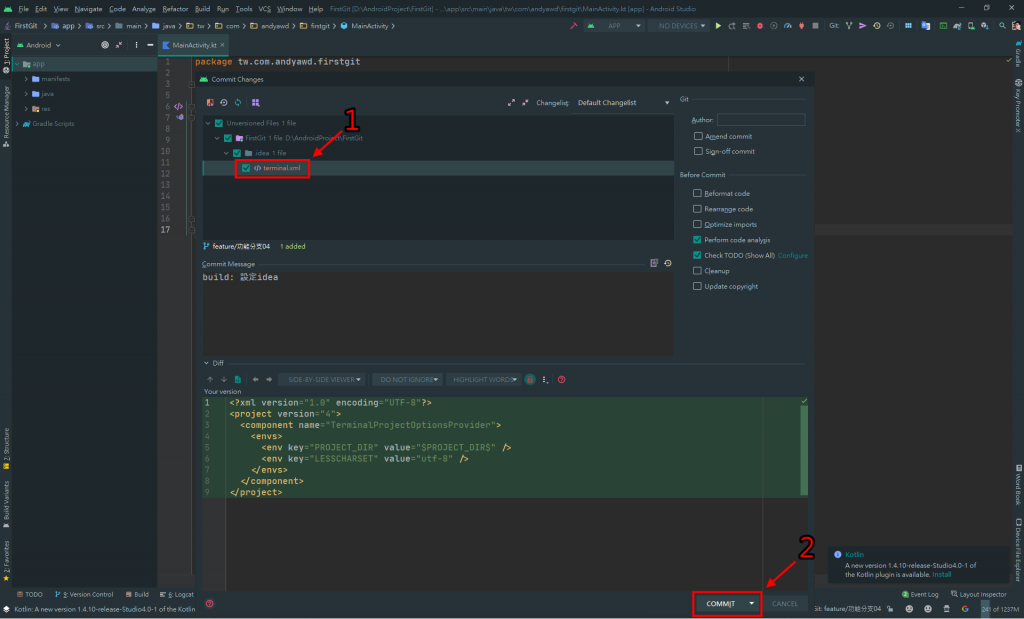Image resolution: width=1024 pixels, height=619 pixels.
Task: Click the diff lock scrolling icon
Action: (530, 379)
